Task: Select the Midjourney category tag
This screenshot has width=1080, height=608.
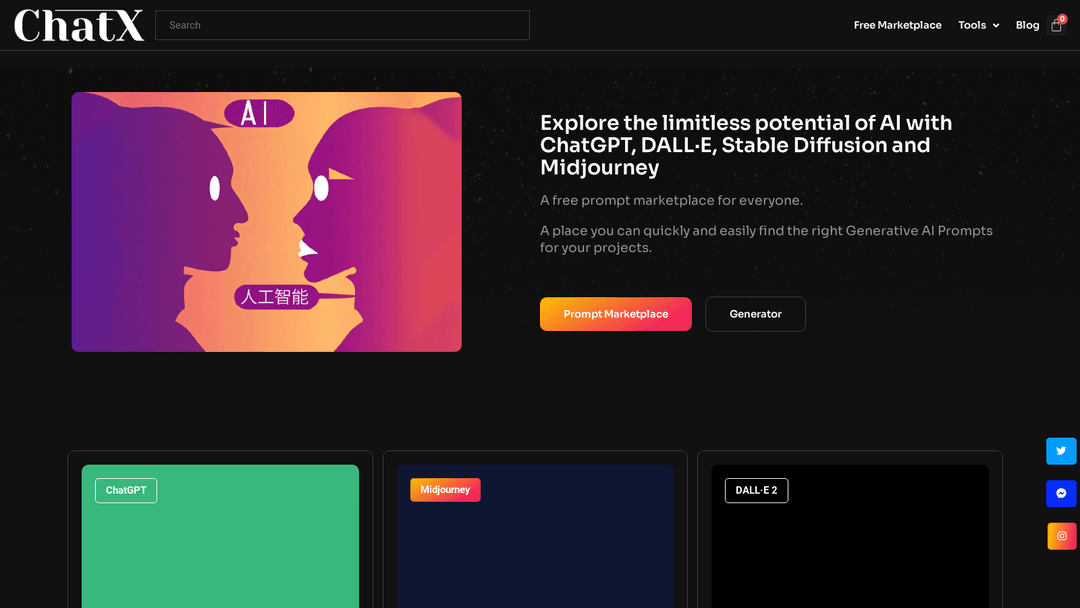Action: (445, 490)
